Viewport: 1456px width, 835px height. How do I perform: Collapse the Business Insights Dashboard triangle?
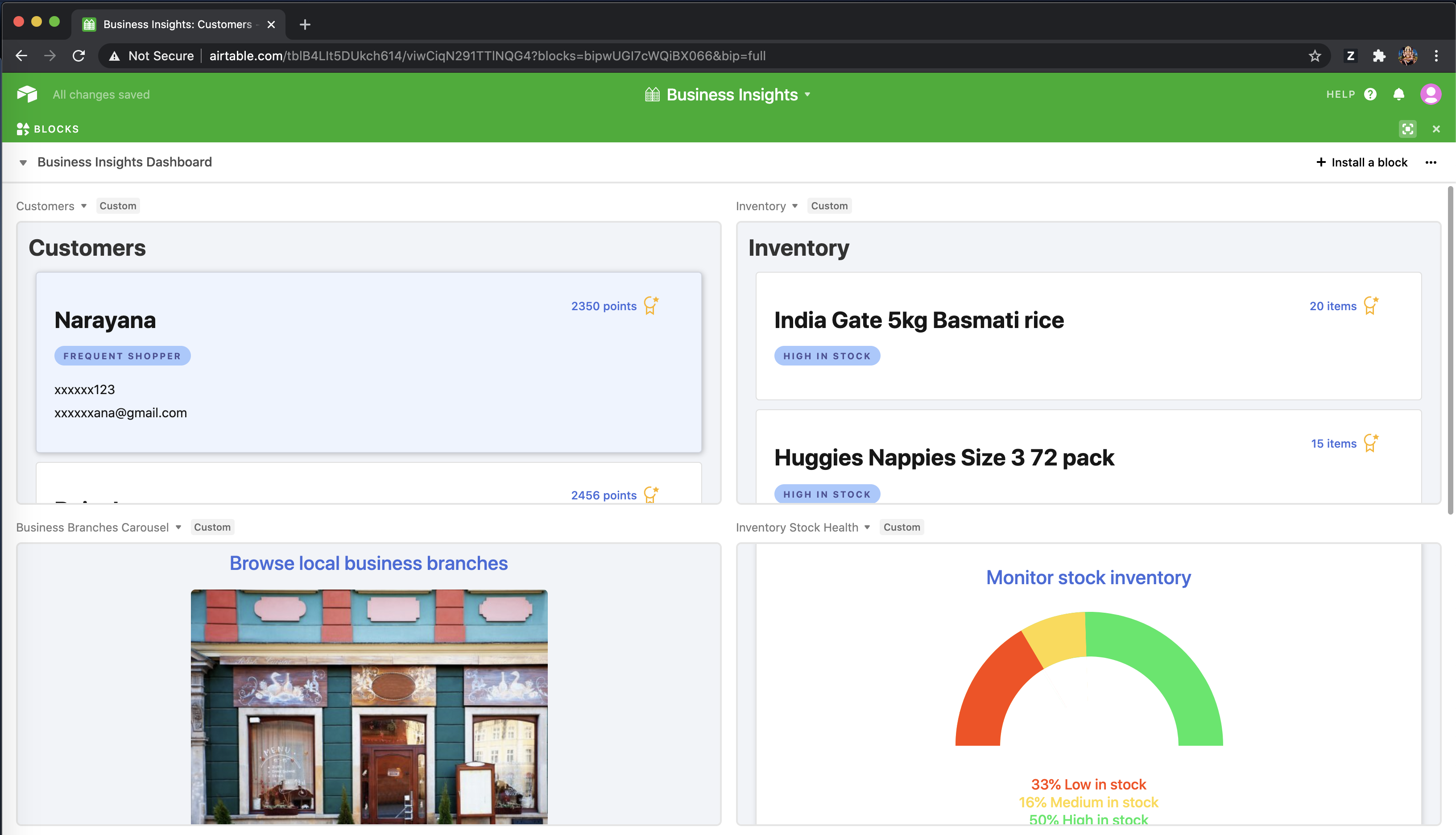pos(23,163)
